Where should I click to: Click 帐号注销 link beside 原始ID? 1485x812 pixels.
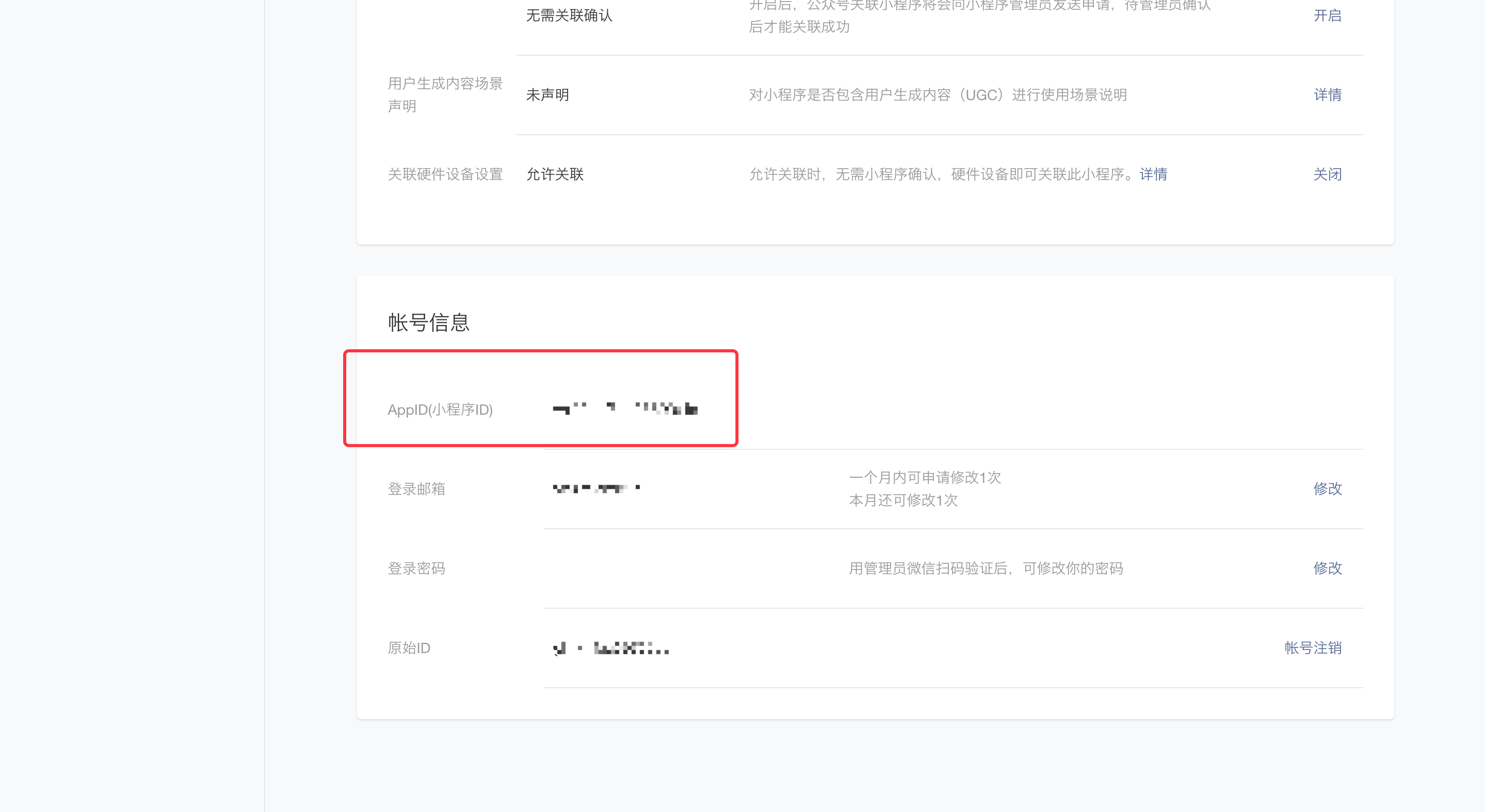pos(1312,648)
